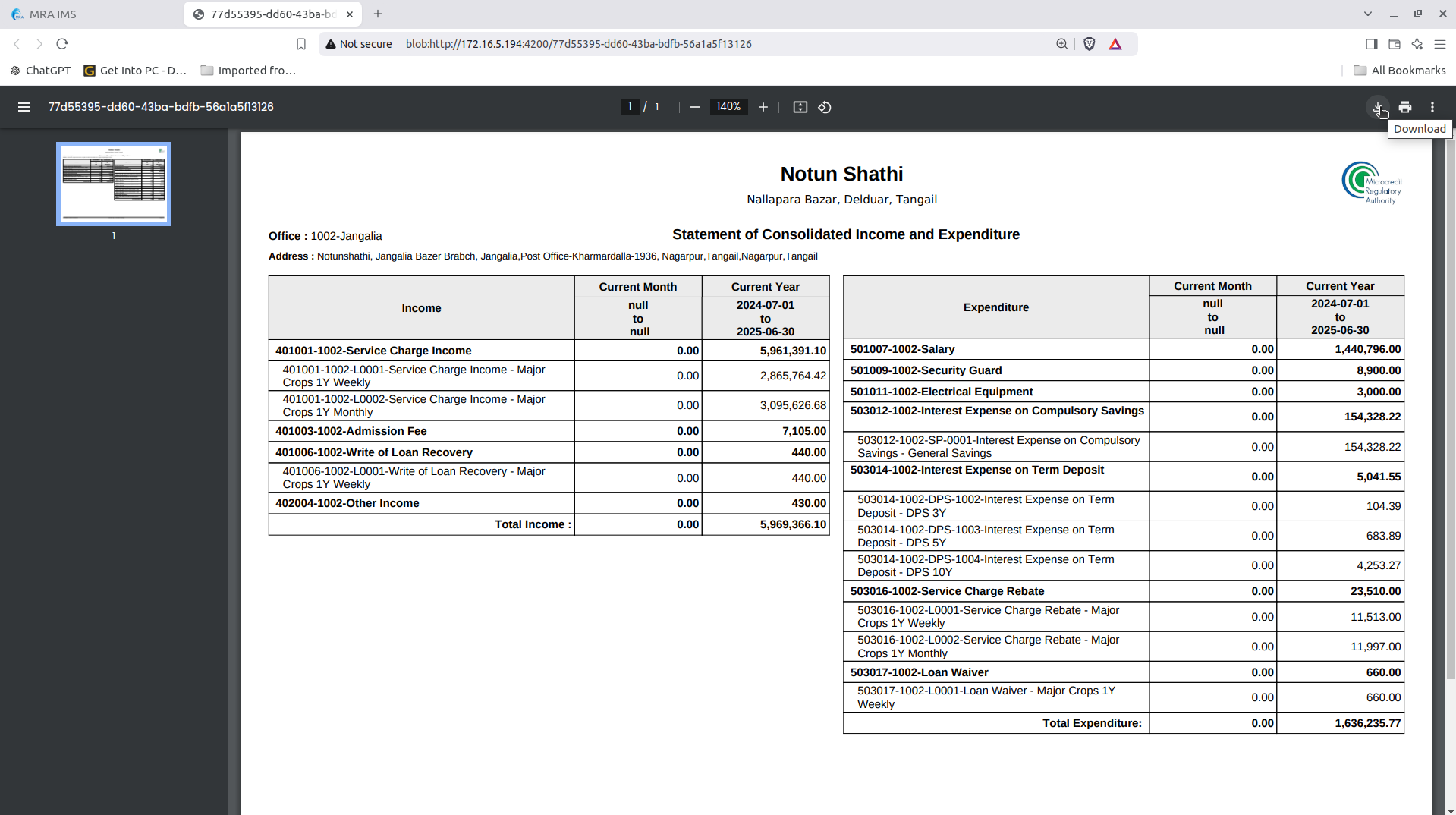Download the PDF file

[1378, 107]
